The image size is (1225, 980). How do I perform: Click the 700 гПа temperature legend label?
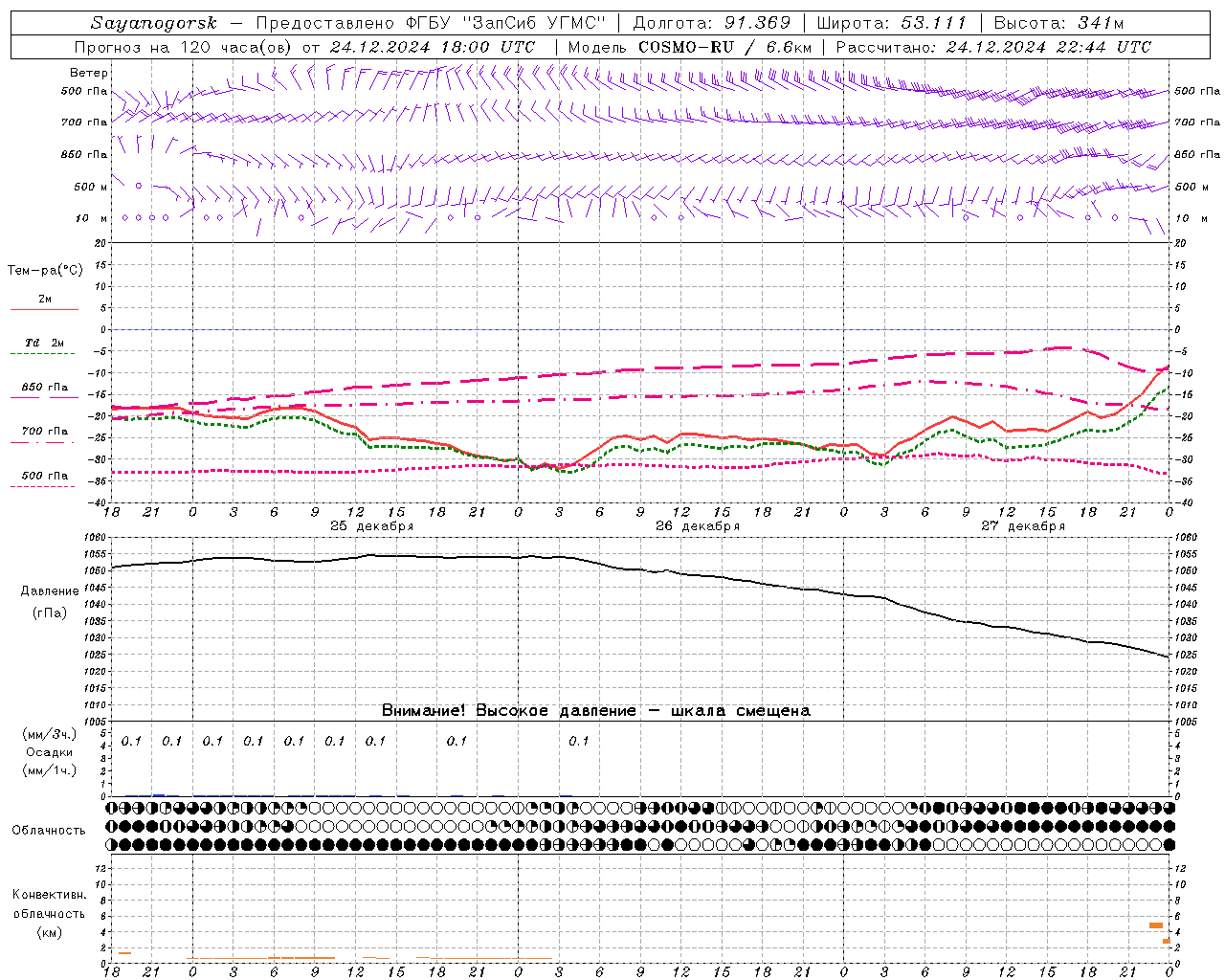(45, 431)
